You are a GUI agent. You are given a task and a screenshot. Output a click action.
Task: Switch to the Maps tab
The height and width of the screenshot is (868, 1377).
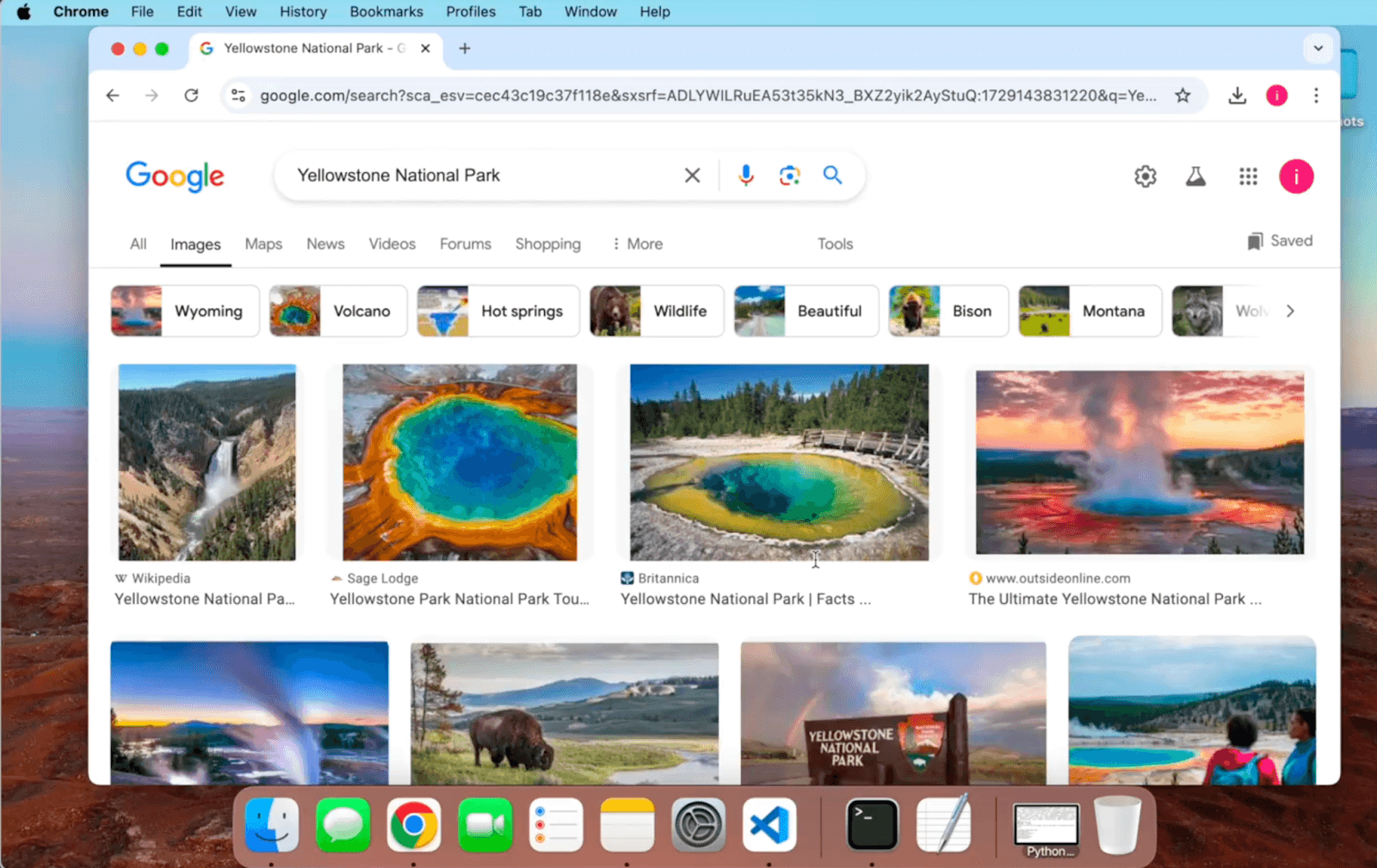263,244
